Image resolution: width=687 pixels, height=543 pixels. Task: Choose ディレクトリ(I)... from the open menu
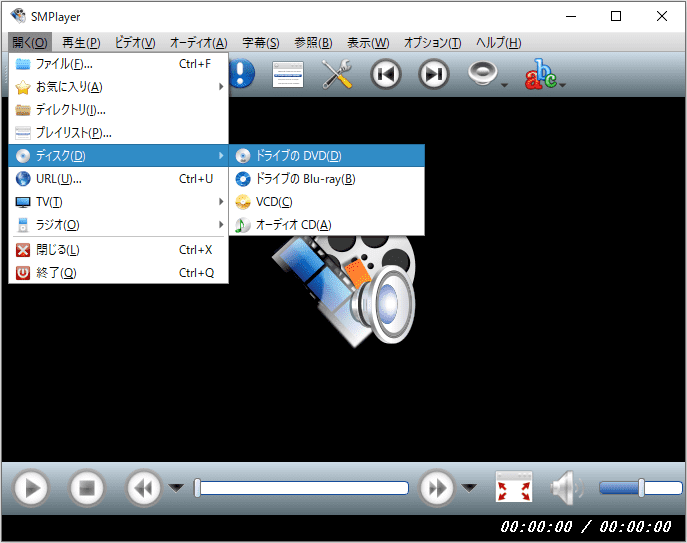[x=118, y=110]
